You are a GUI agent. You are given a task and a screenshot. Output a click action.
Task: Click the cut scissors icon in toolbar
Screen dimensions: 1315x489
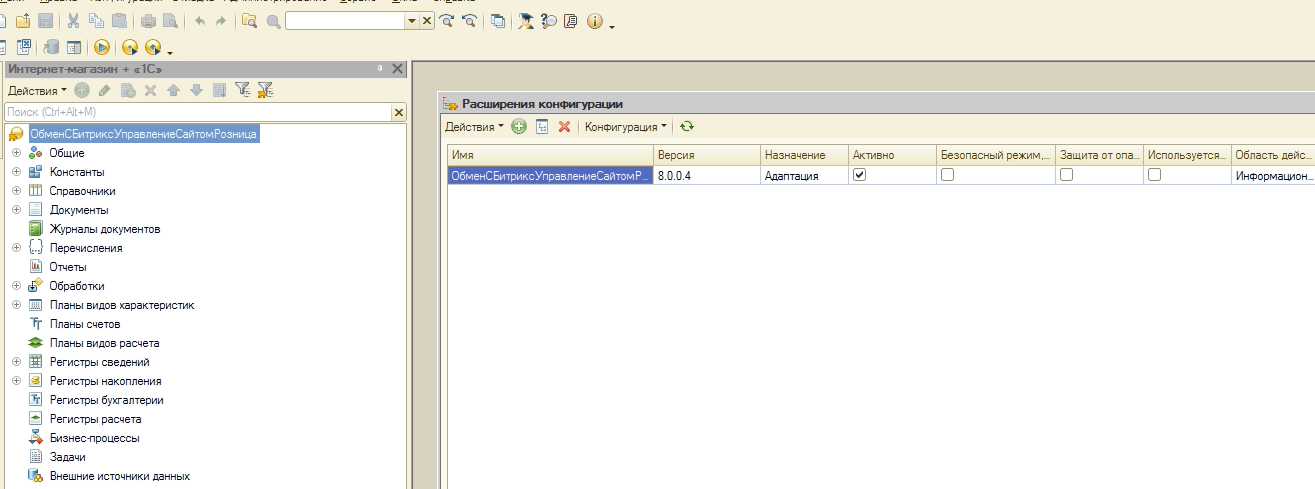[x=73, y=21]
